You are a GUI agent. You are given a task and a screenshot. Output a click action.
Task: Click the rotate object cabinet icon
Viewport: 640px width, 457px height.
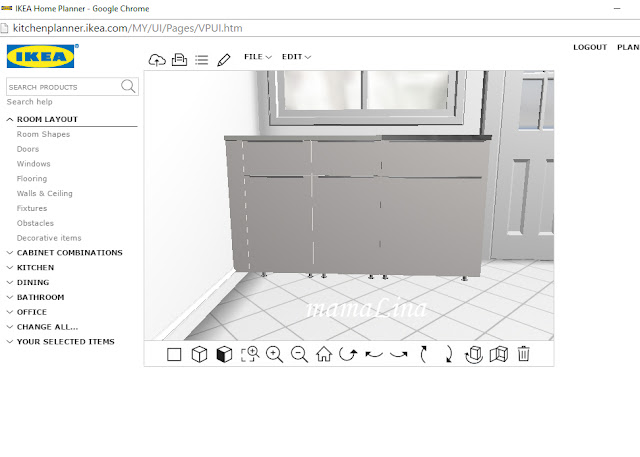[473, 354]
